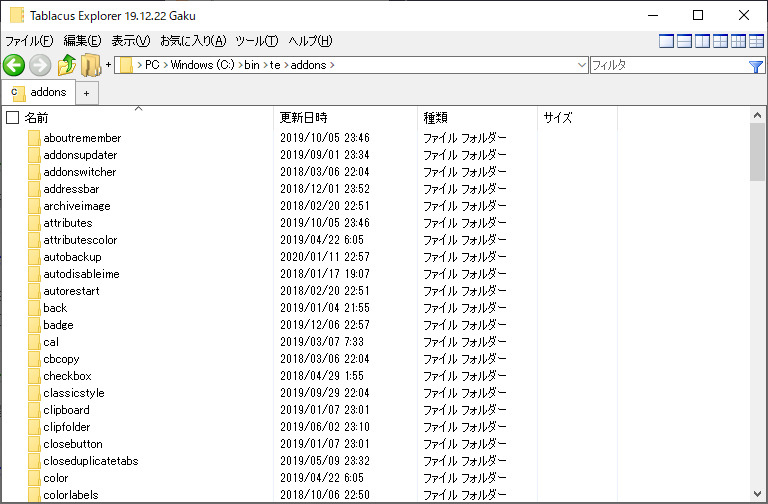The width and height of the screenshot is (768, 504).
Task: Click the grayed forward arrow button
Action: pos(40,65)
